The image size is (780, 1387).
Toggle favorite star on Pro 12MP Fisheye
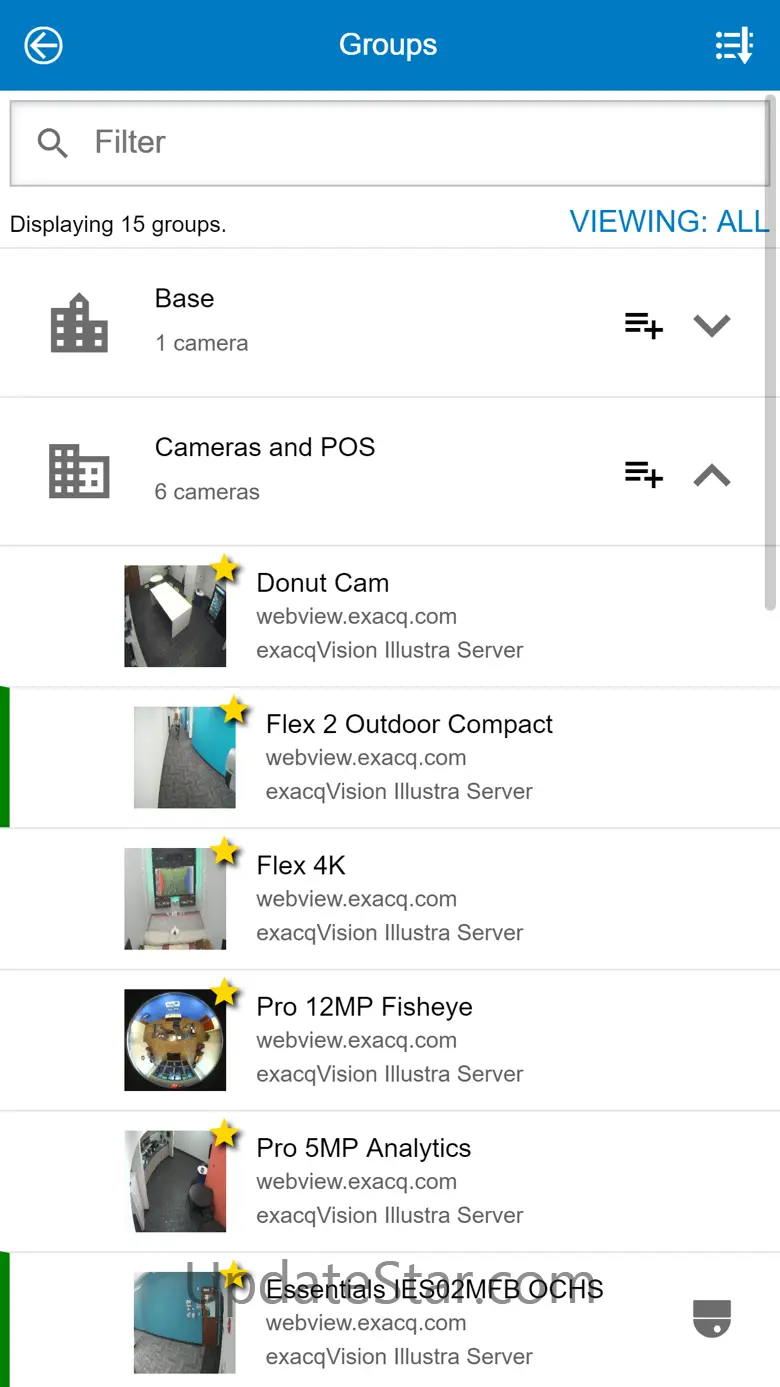click(225, 993)
